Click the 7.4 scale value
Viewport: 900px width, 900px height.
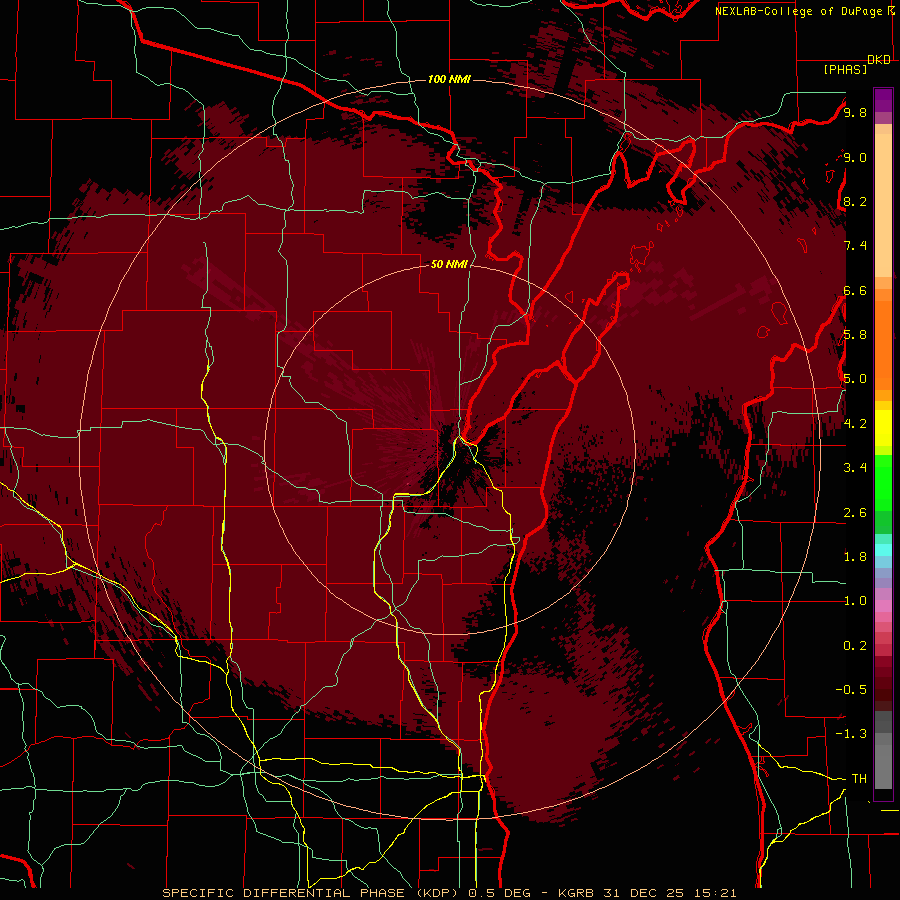point(855,246)
